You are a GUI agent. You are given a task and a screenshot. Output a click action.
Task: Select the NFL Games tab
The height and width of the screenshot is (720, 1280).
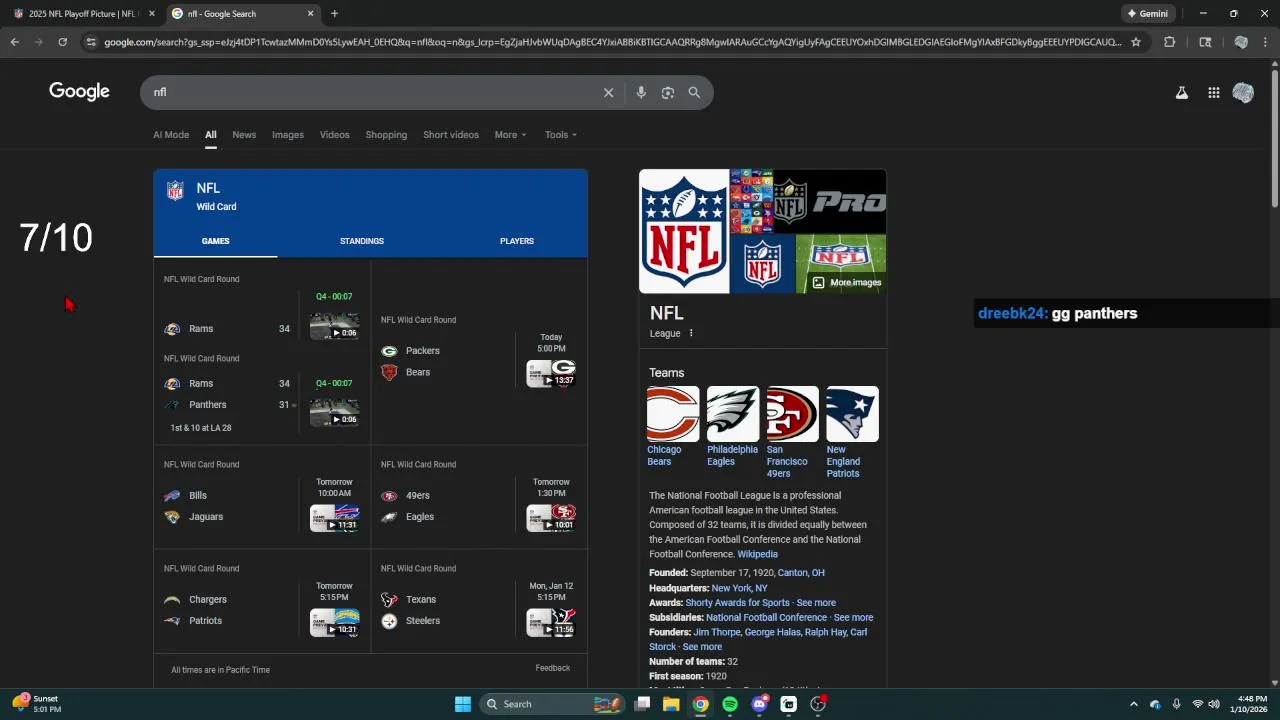pyautogui.click(x=216, y=241)
